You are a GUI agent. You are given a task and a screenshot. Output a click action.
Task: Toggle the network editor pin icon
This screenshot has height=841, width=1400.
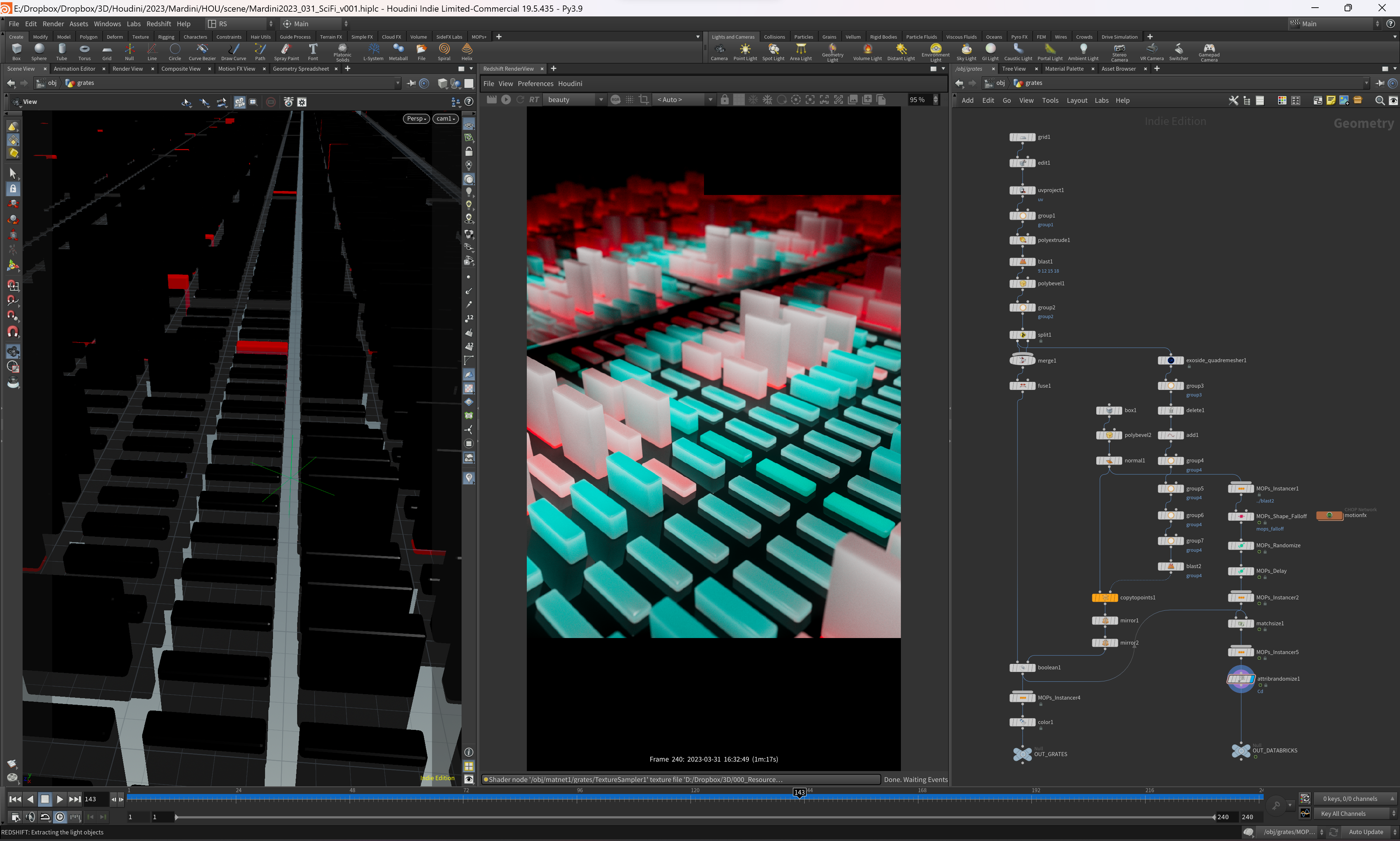click(x=1380, y=83)
